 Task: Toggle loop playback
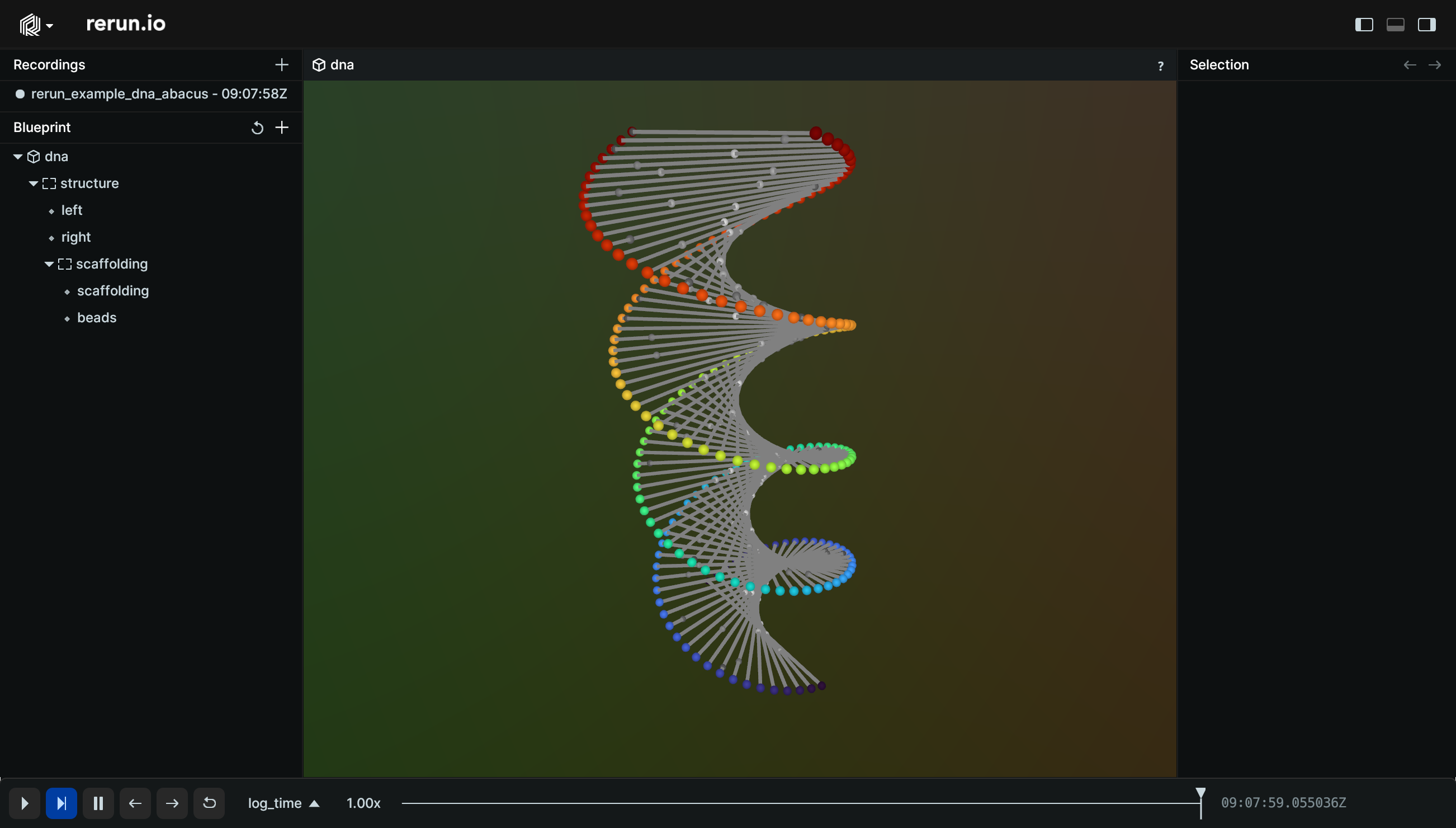(x=209, y=803)
